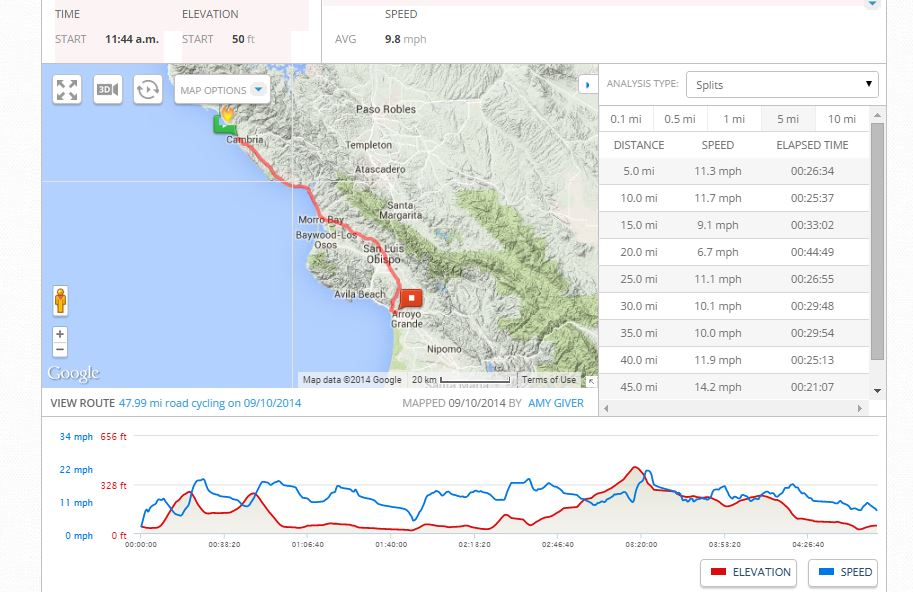Select the Street View pegman
Image resolution: width=913 pixels, height=592 pixels.
point(60,300)
